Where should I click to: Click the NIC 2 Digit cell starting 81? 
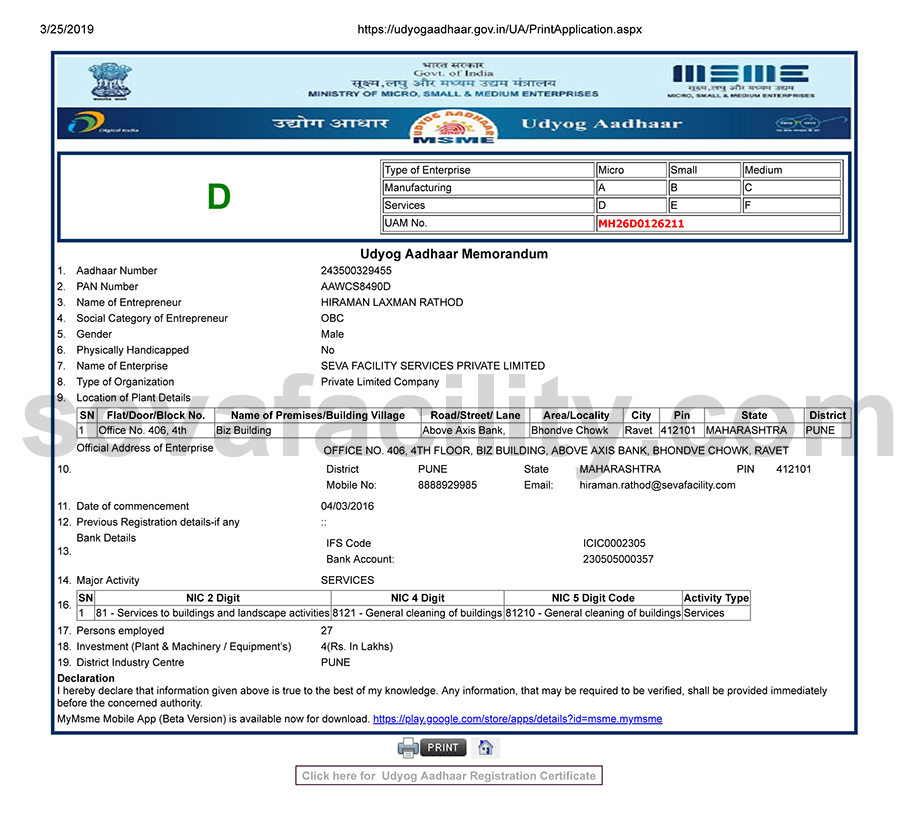[212, 613]
